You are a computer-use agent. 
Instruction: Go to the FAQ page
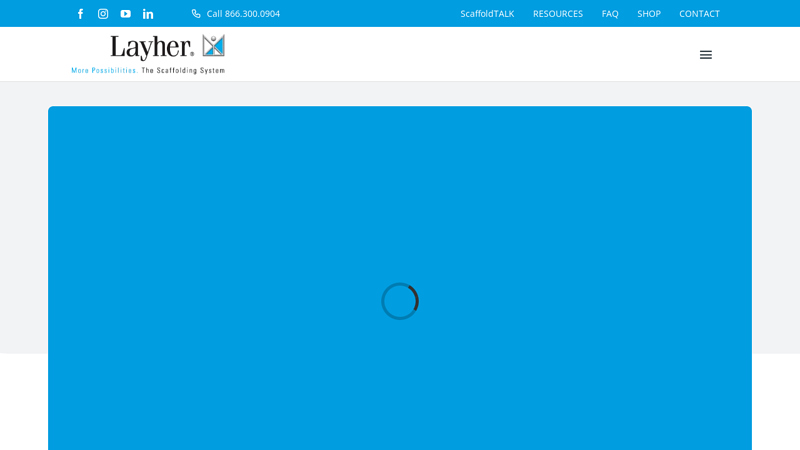coord(610,14)
